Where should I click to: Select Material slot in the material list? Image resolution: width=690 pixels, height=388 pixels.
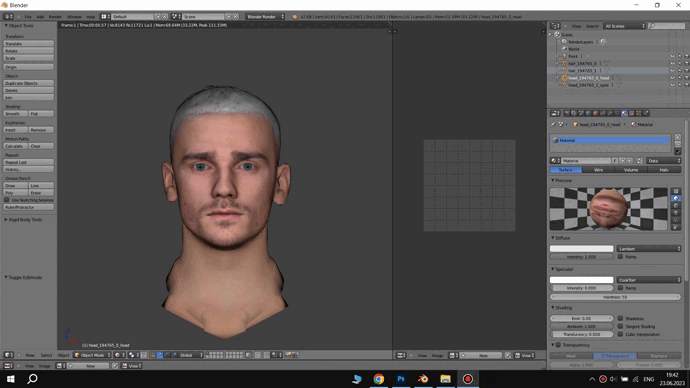click(x=610, y=140)
